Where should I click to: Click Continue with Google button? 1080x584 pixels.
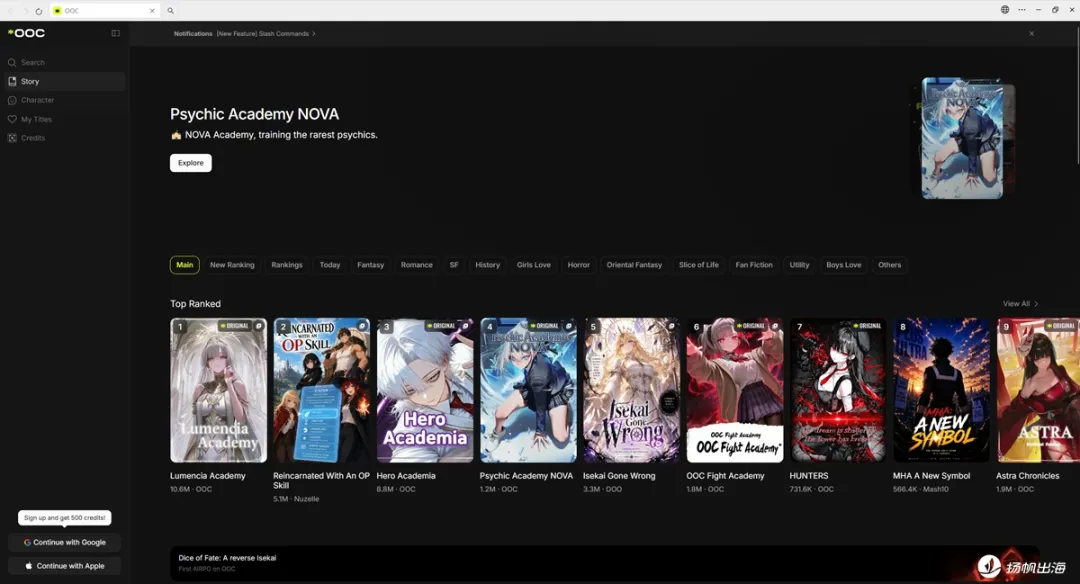(x=65, y=543)
